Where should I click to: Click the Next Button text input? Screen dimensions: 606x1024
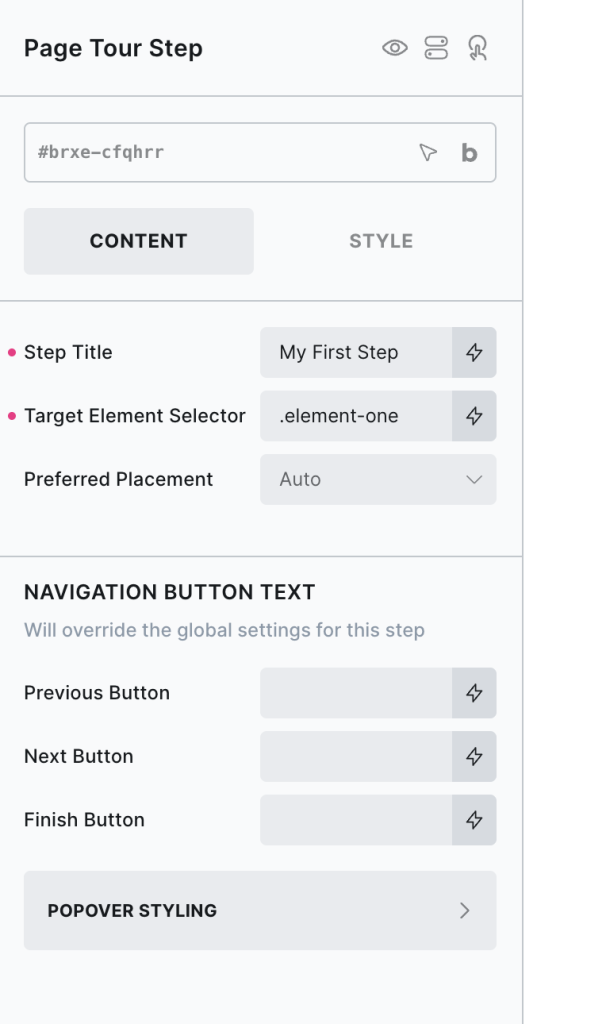tap(356, 757)
